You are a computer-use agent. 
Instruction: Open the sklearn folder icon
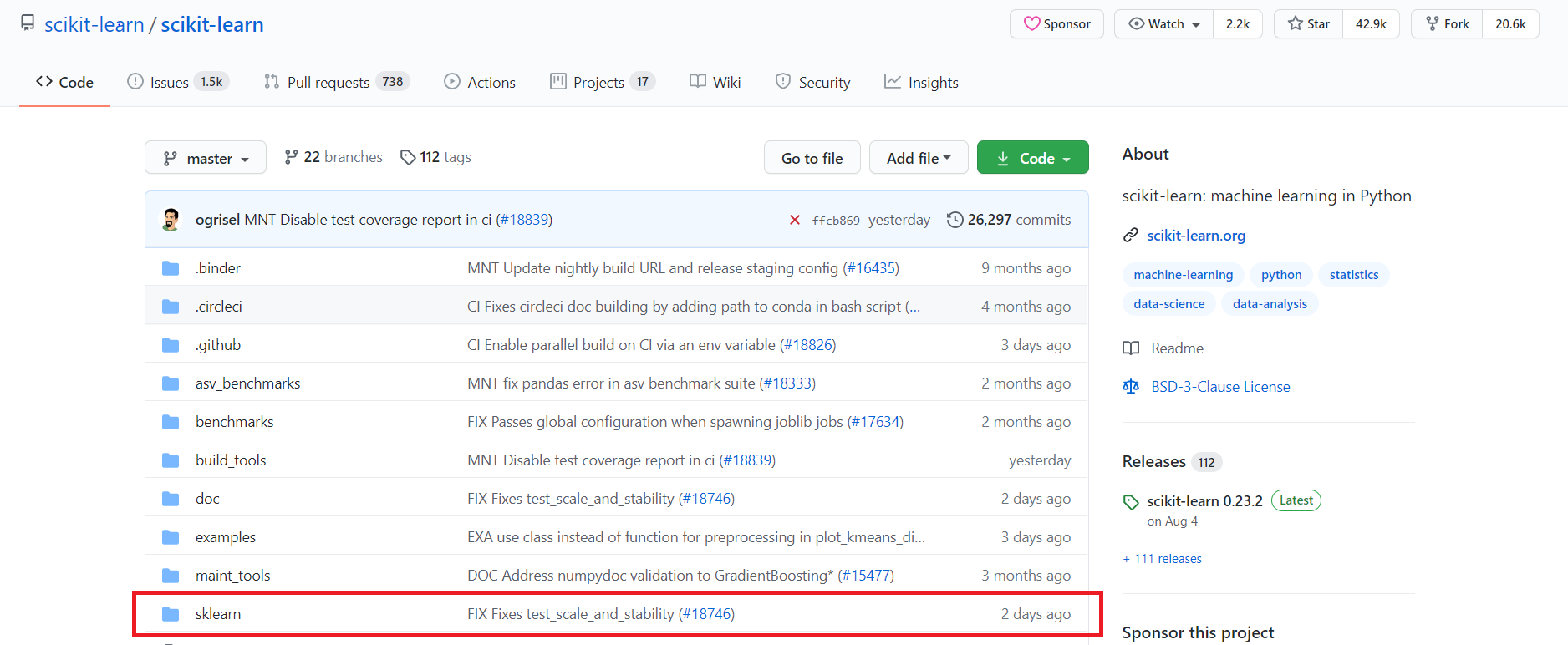[x=171, y=614]
